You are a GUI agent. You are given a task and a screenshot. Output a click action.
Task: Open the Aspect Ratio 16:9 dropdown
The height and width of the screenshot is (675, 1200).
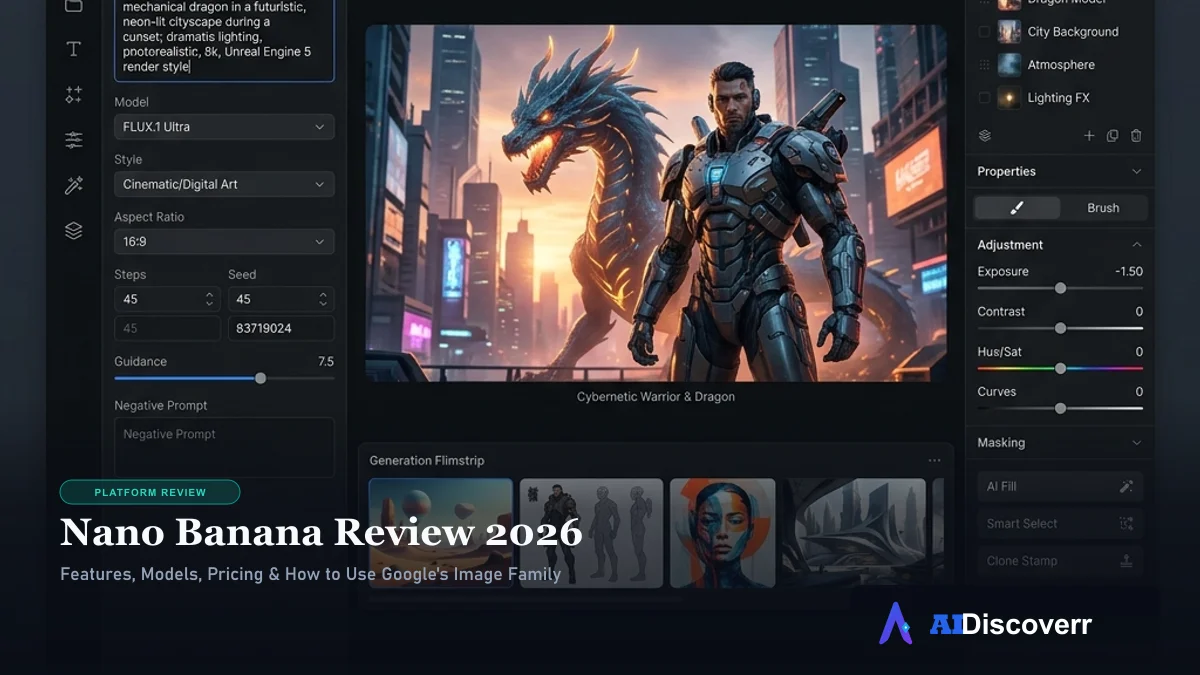224,242
